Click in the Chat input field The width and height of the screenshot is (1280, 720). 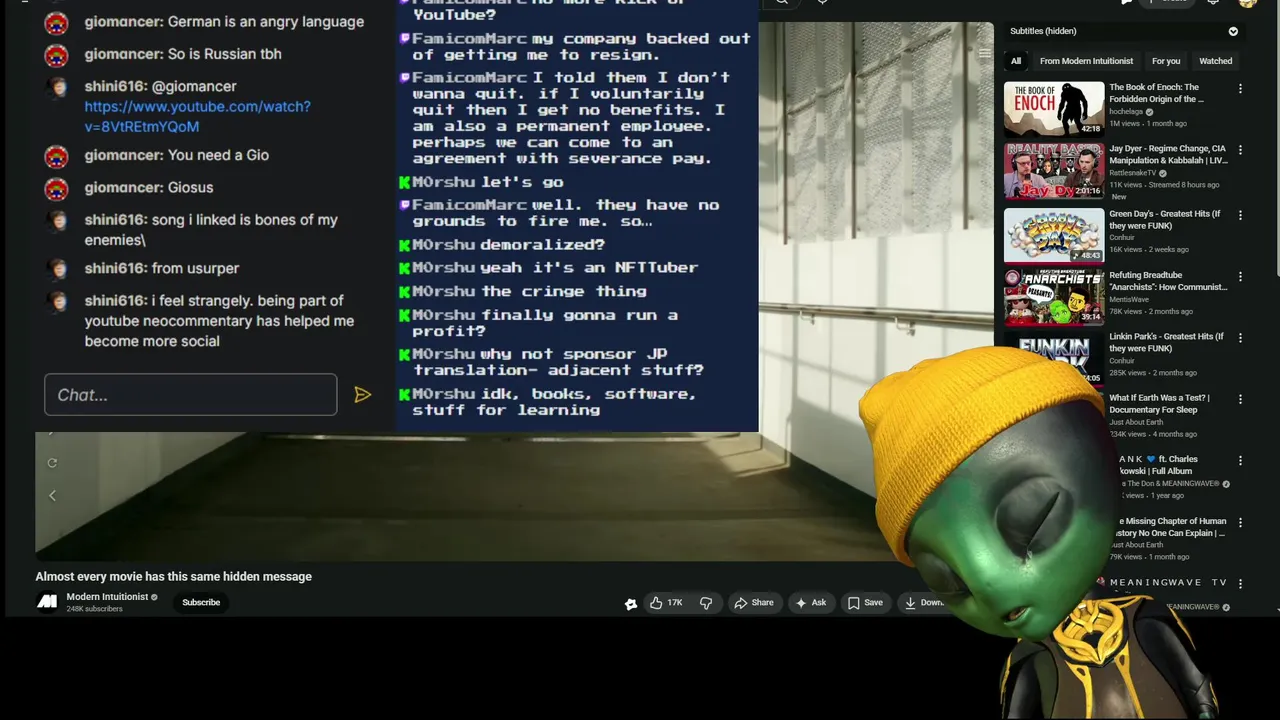click(x=190, y=395)
